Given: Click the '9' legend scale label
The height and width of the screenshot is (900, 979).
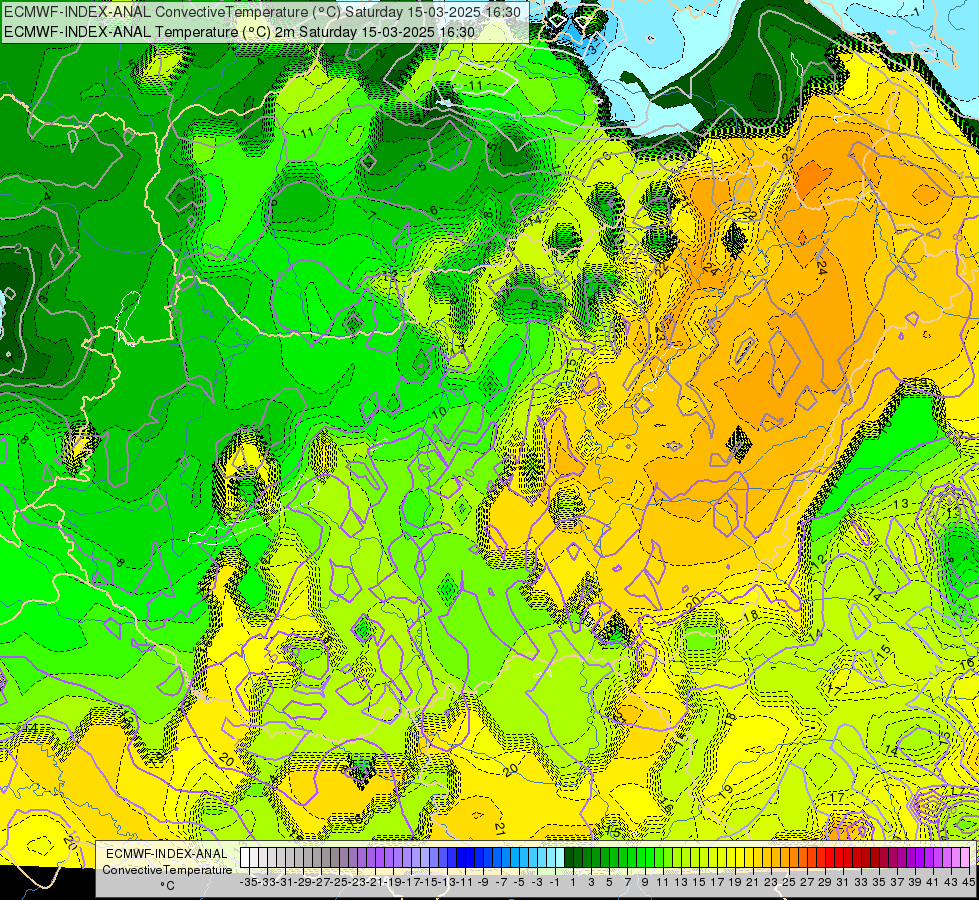Looking at the screenshot, I should click(x=645, y=883).
